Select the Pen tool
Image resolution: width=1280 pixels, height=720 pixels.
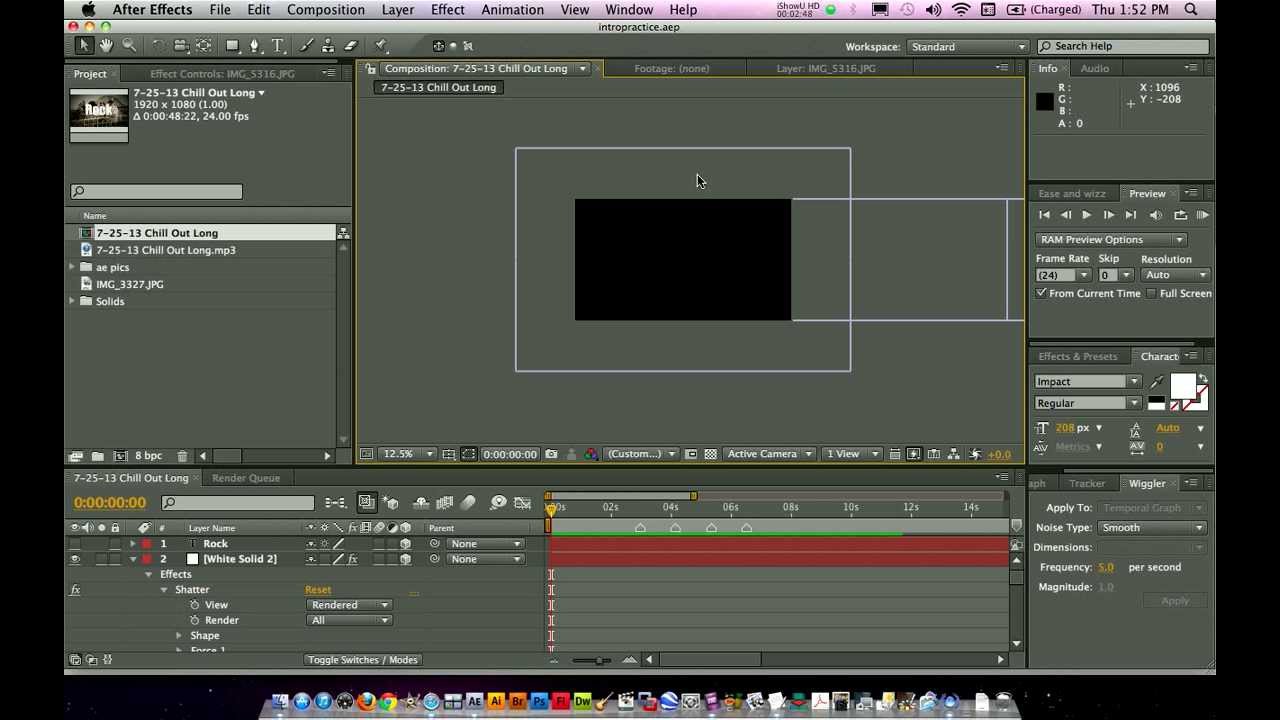pos(255,46)
